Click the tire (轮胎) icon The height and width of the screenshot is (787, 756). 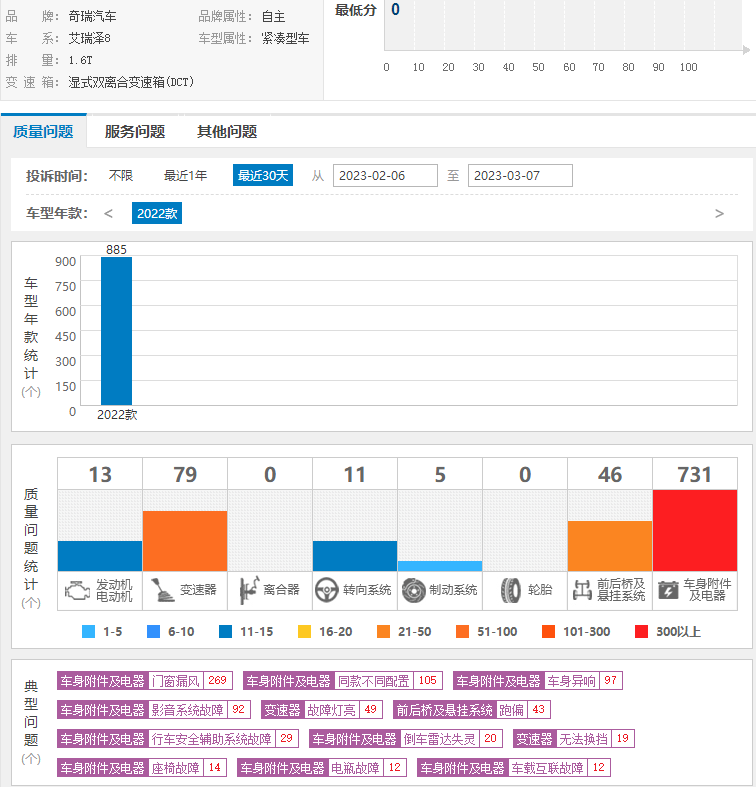pos(510,590)
